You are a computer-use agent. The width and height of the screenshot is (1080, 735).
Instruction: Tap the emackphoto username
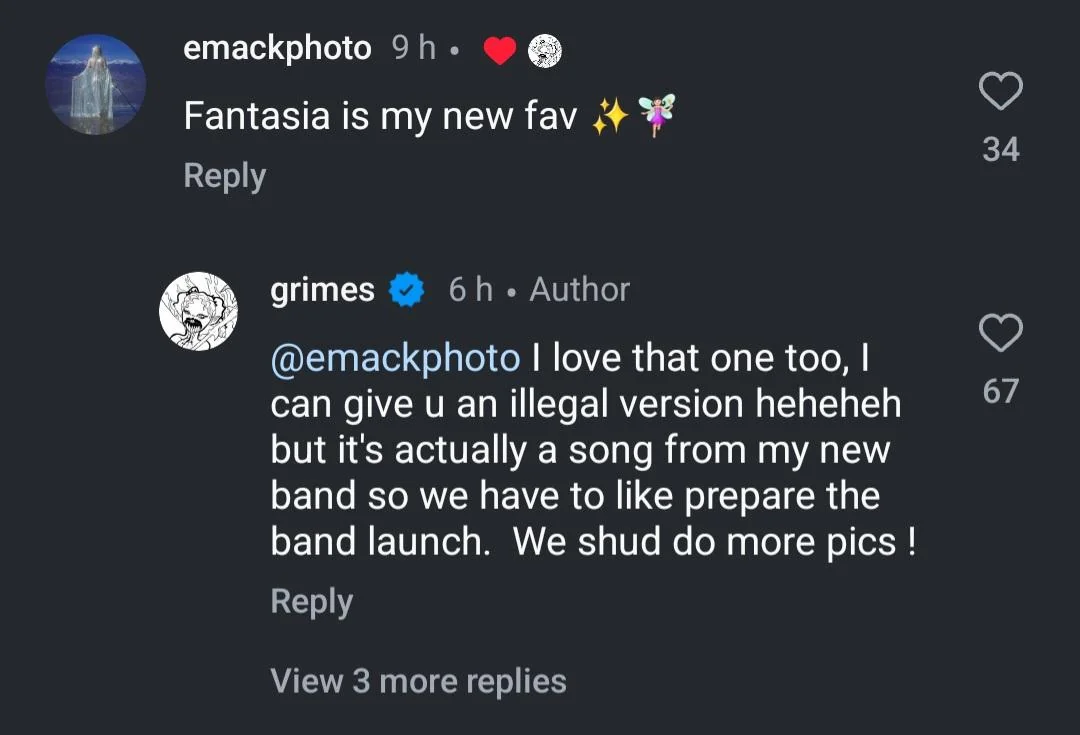277,48
